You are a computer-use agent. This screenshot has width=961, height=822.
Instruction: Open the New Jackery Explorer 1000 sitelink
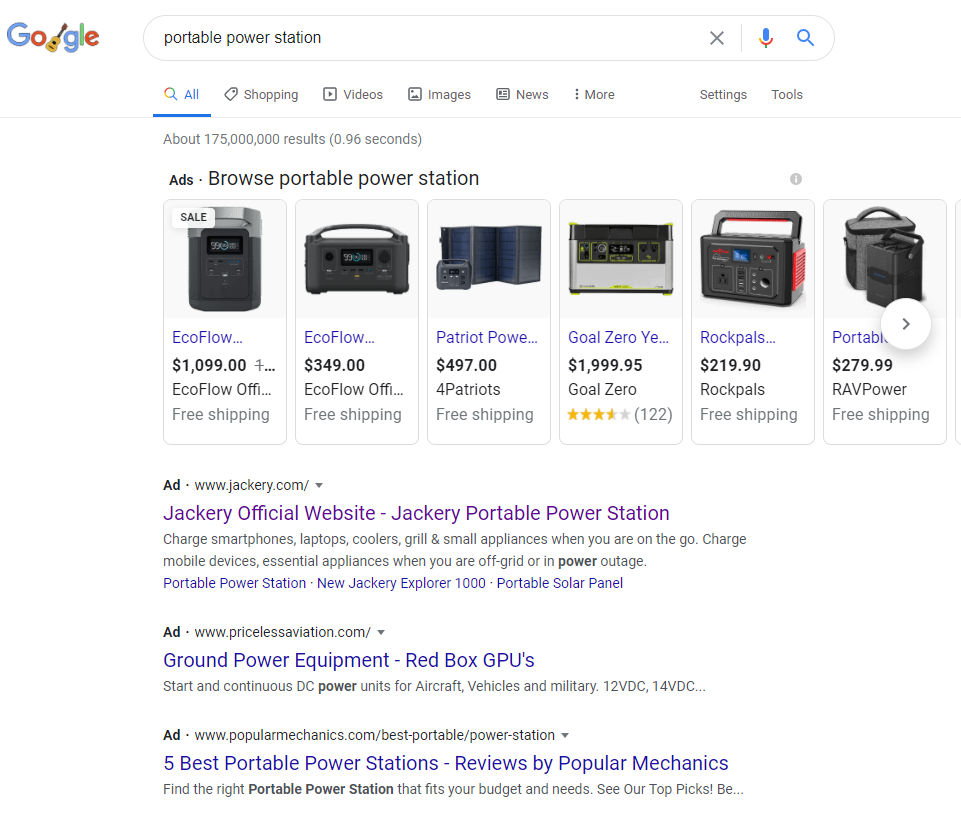pyautogui.click(x=401, y=583)
